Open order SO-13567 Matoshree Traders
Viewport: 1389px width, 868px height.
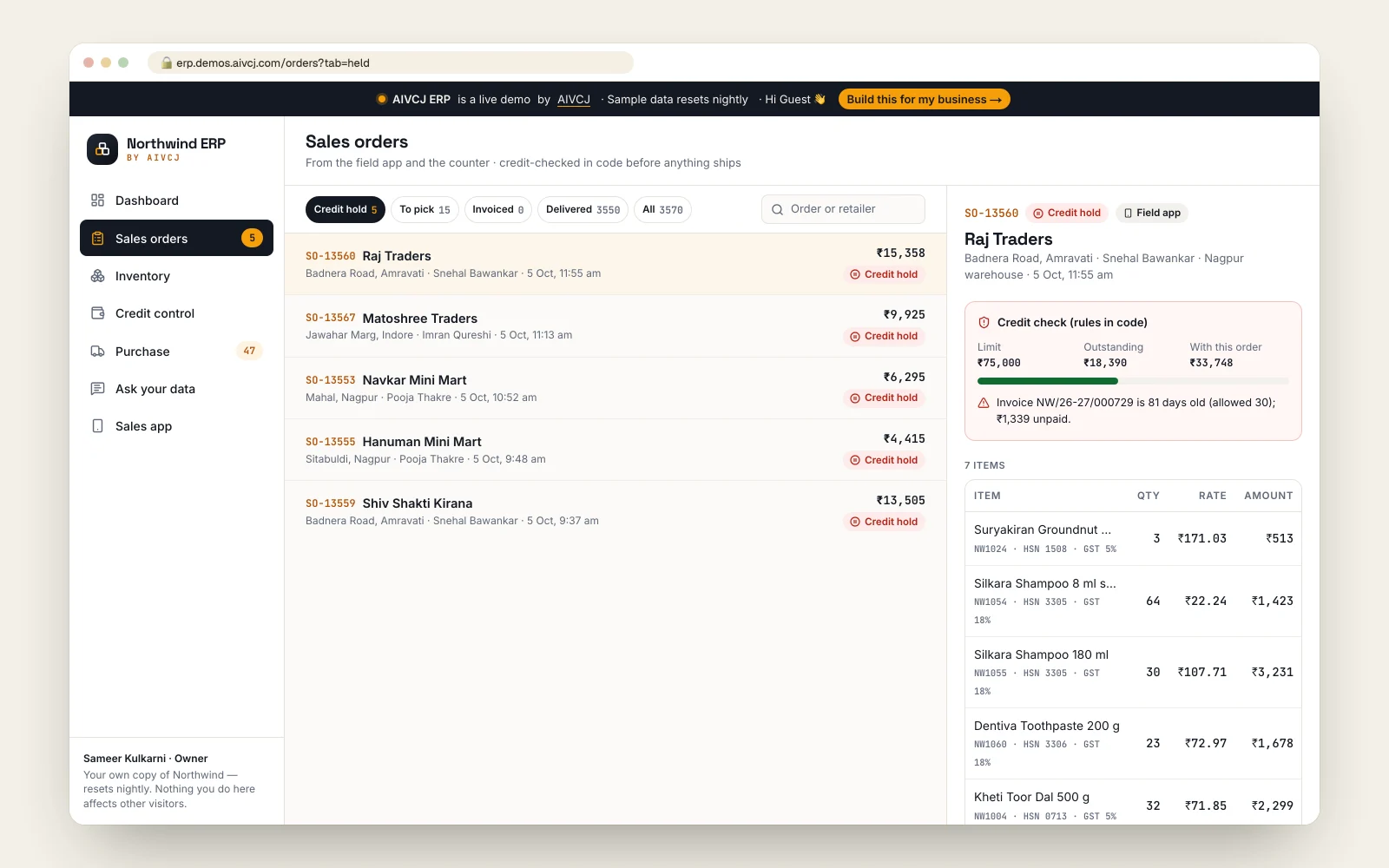coord(615,326)
